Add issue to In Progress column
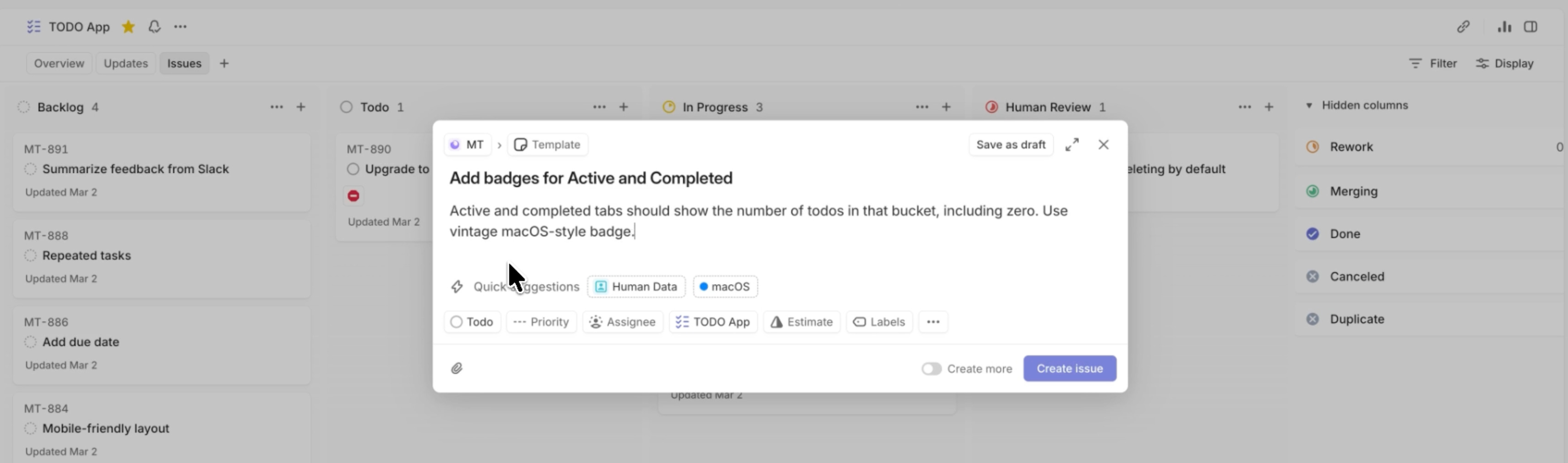1568x463 pixels. point(946,107)
